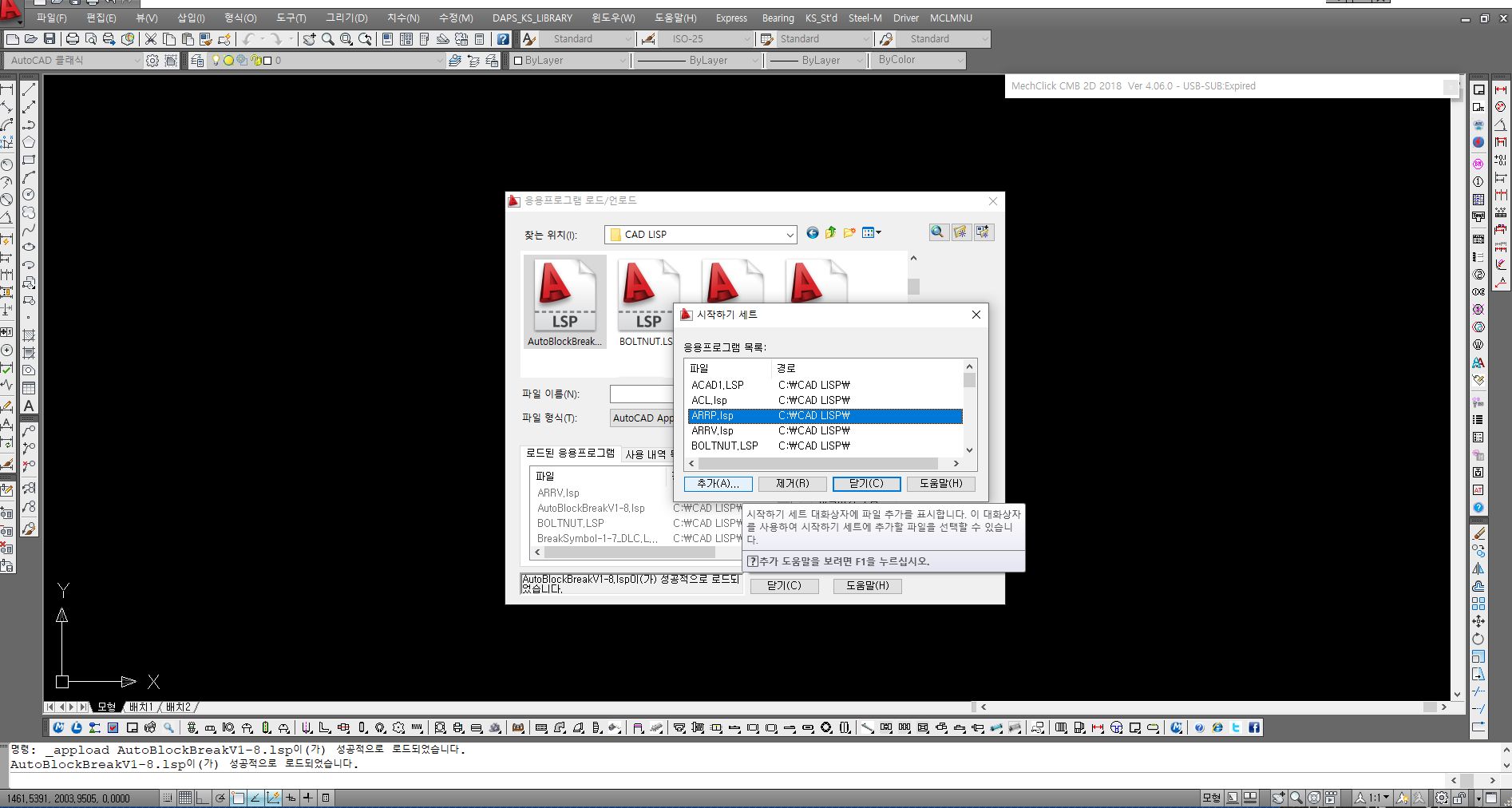Click the Zoom Realtime magnifier icon
Image resolution: width=1512 pixels, height=808 pixels.
(327, 39)
